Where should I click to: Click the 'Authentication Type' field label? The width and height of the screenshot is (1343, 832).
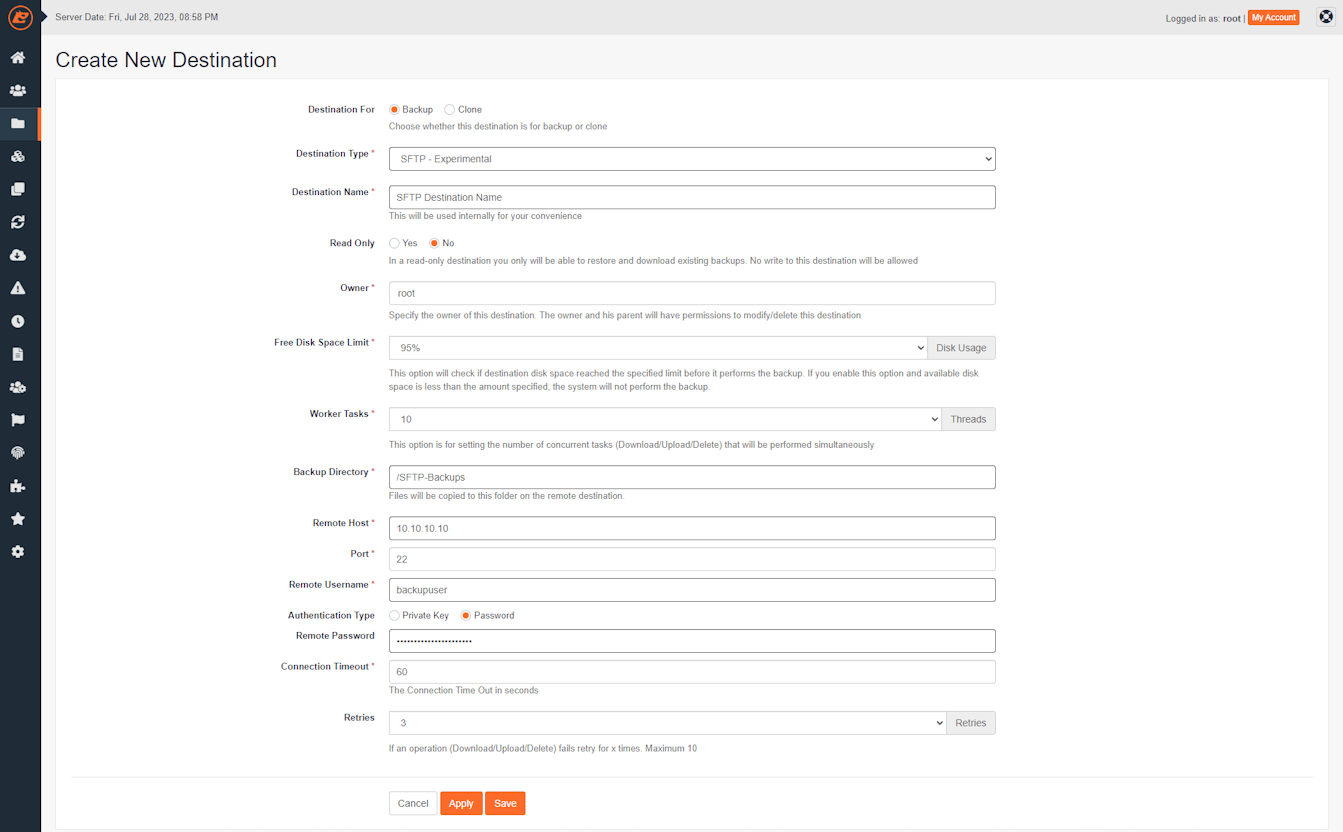pos(331,616)
